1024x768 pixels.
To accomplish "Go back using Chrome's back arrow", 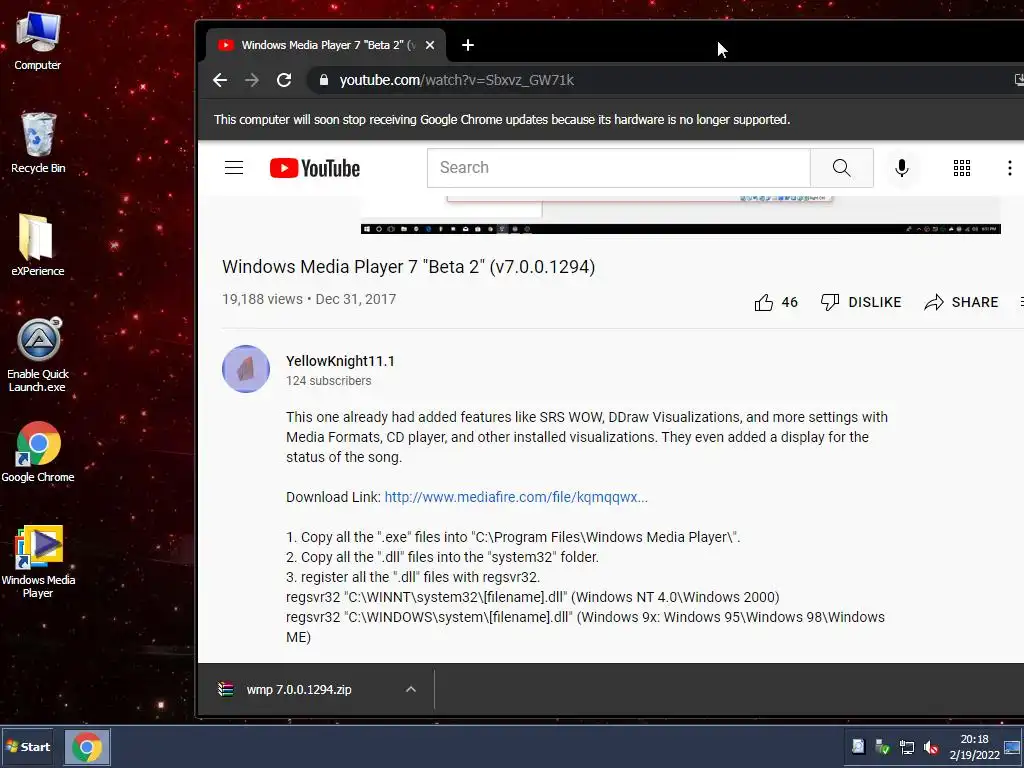I will 220,80.
